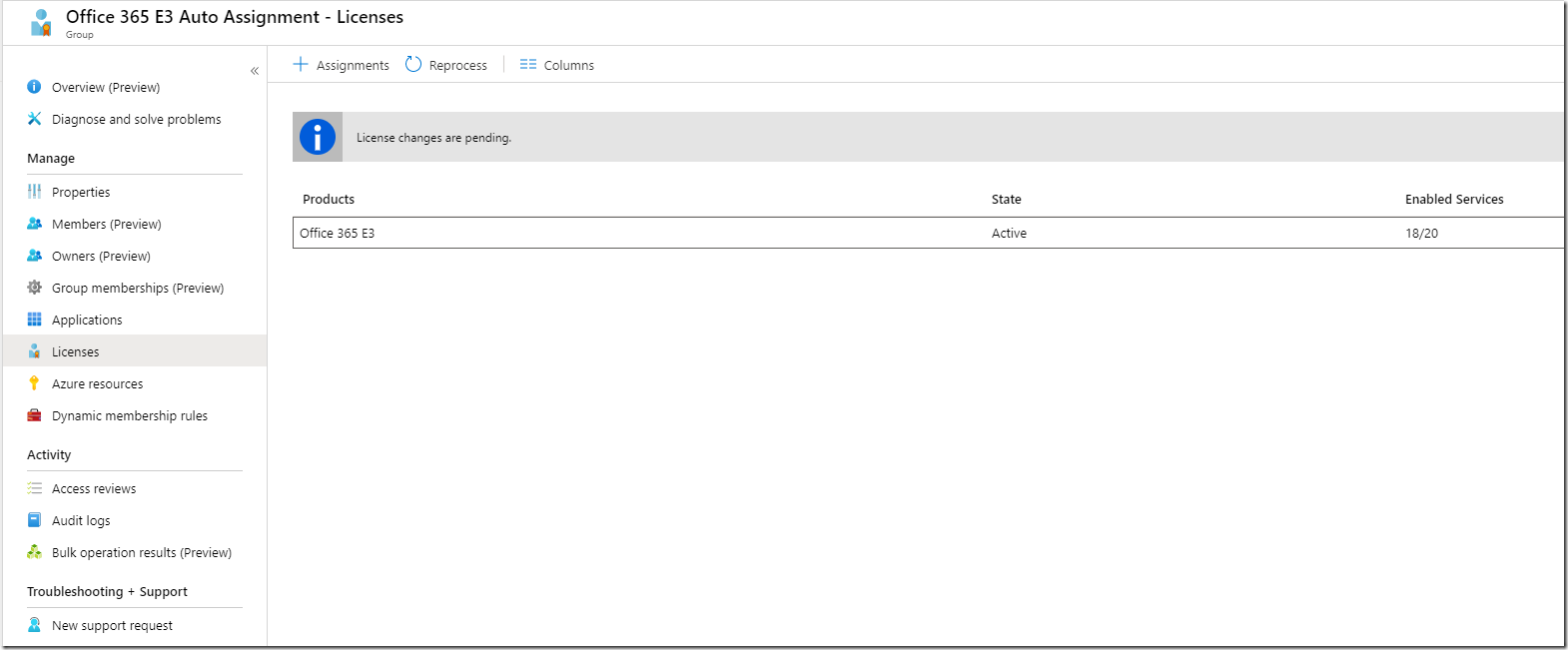Click the Access reviews list icon
1568x650 pixels.
pos(34,488)
